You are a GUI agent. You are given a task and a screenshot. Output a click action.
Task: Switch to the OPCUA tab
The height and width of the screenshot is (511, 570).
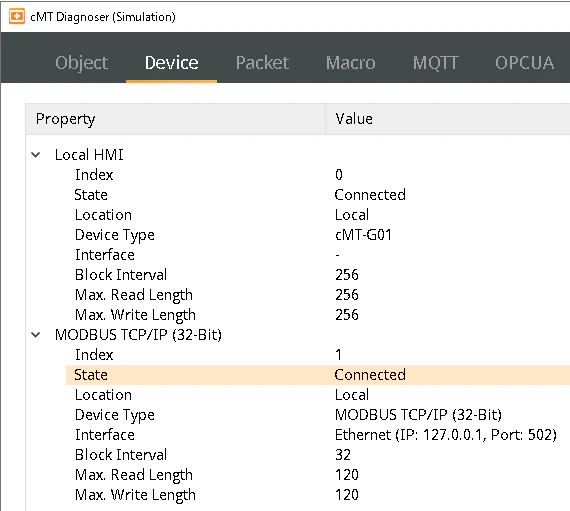525,63
